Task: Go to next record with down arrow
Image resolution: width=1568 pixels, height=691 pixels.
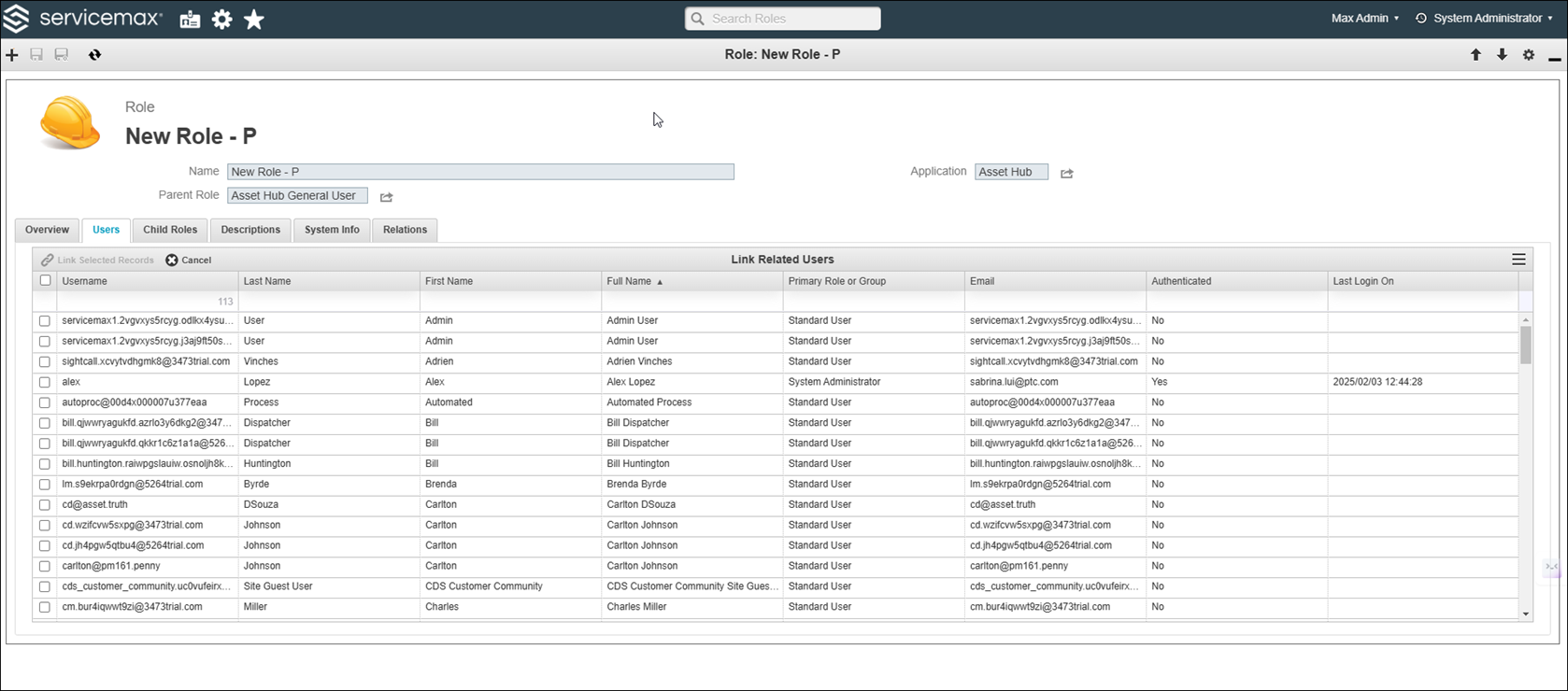Action: click(1502, 55)
